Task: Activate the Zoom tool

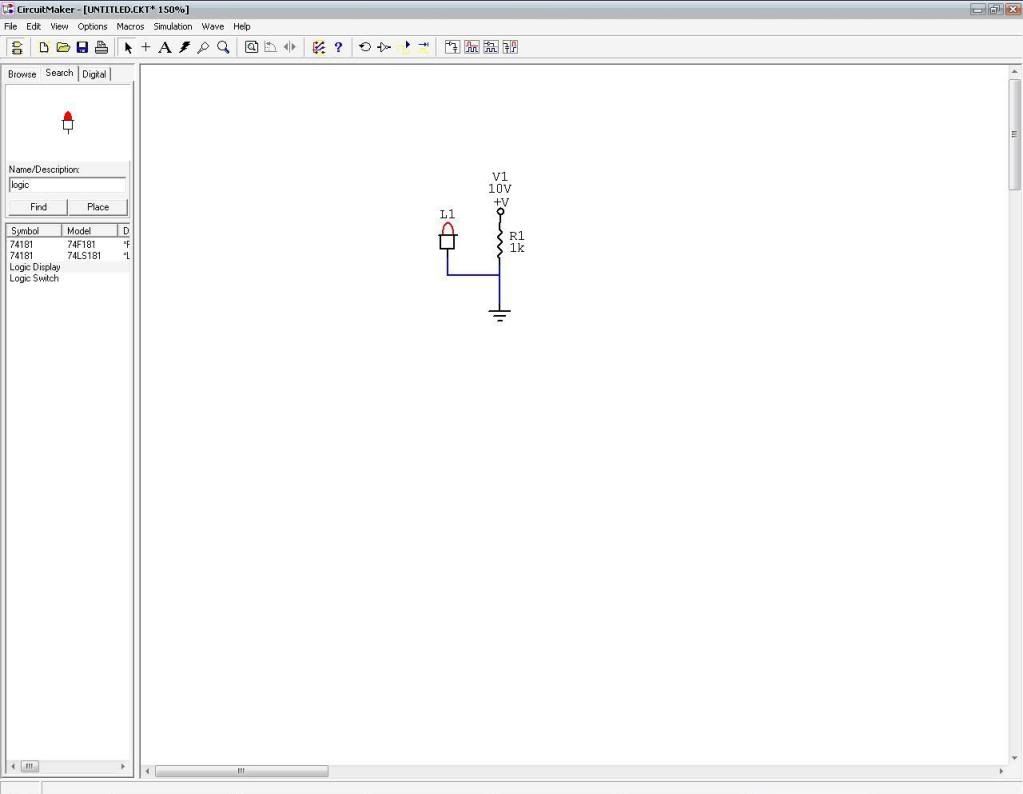Action: point(221,47)
